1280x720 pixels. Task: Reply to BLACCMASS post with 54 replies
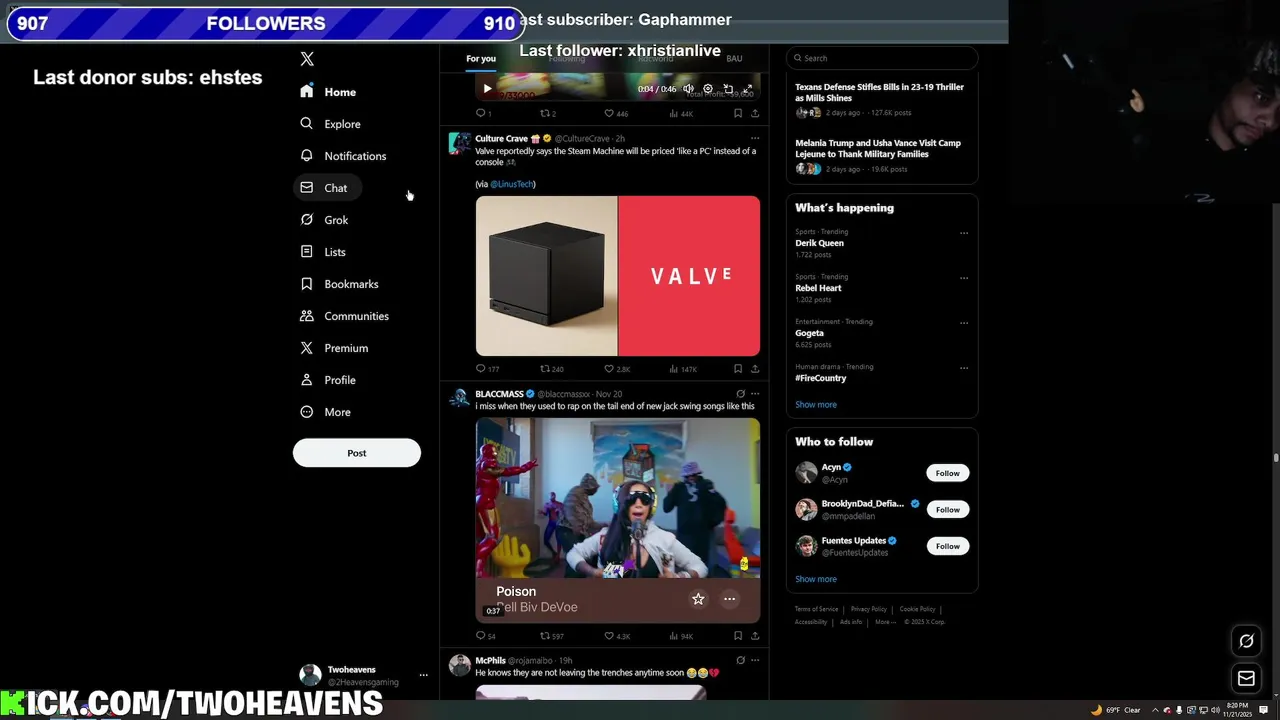(486, 636)
